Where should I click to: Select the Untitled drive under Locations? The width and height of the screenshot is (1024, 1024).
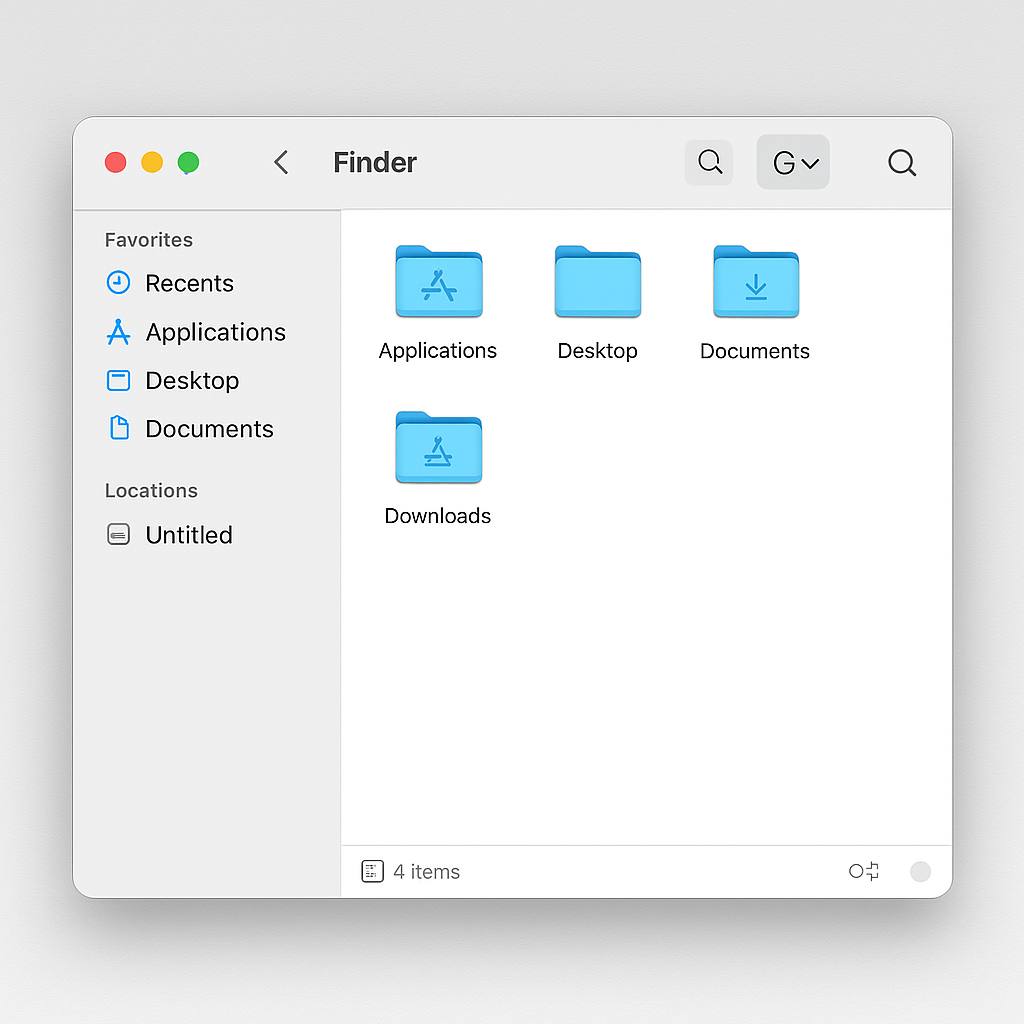point(189,534)
